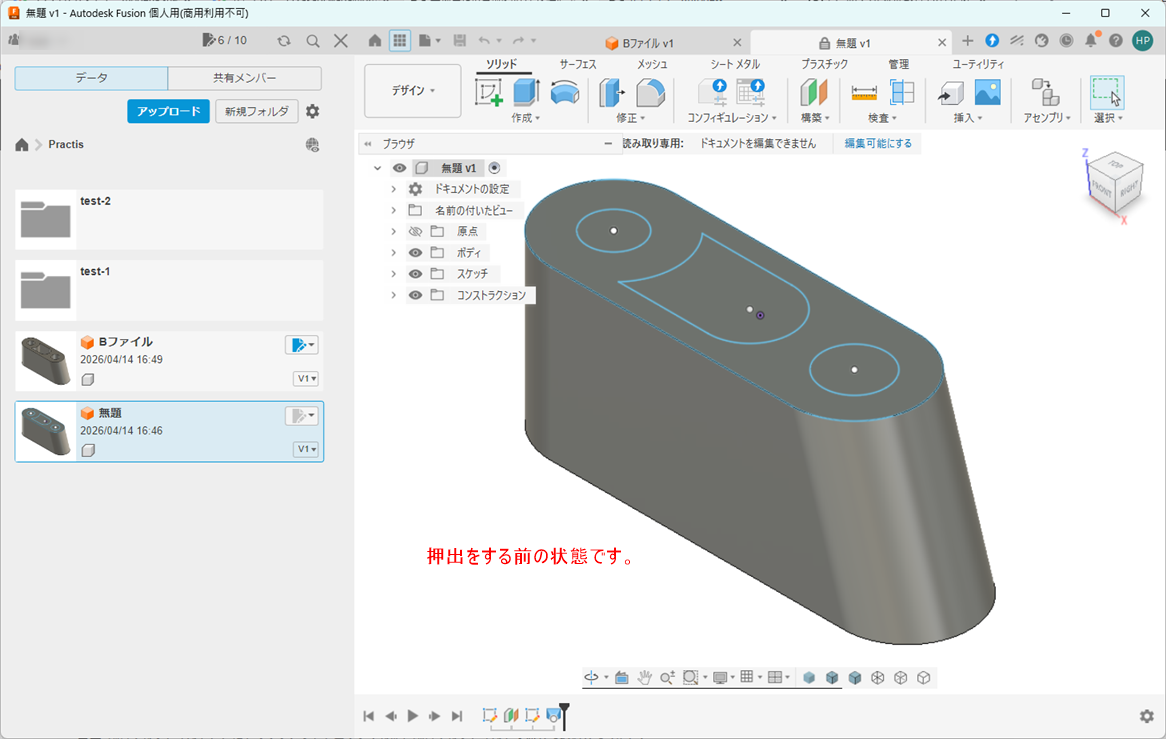This screenshot has height=739, width=1166.
Task: Select the Offset Plane construct icon
Action: click(x=814, y=93)
